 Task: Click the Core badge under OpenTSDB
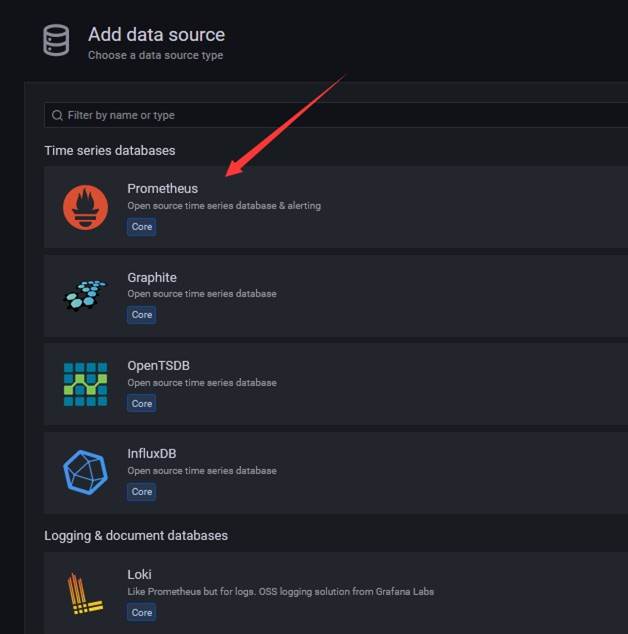click(x=142, y=404)
